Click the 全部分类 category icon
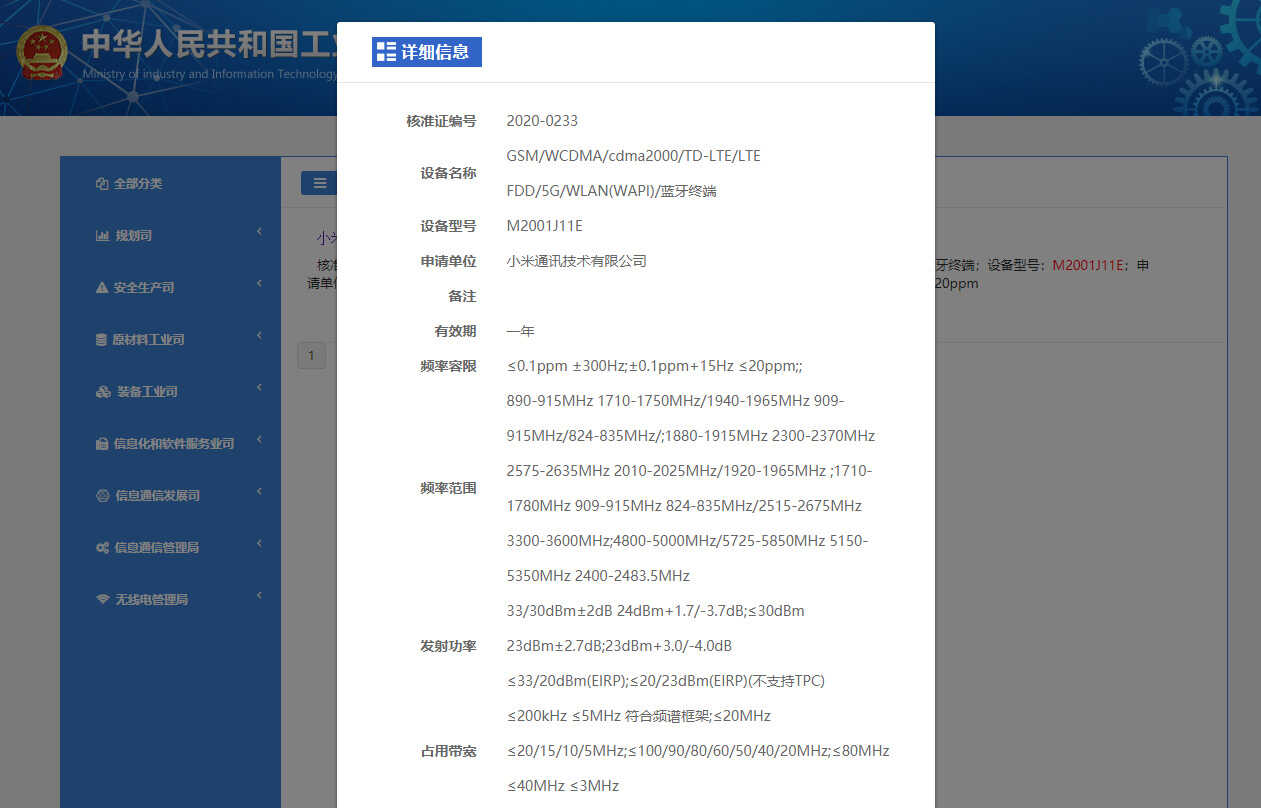 [101, 184]
